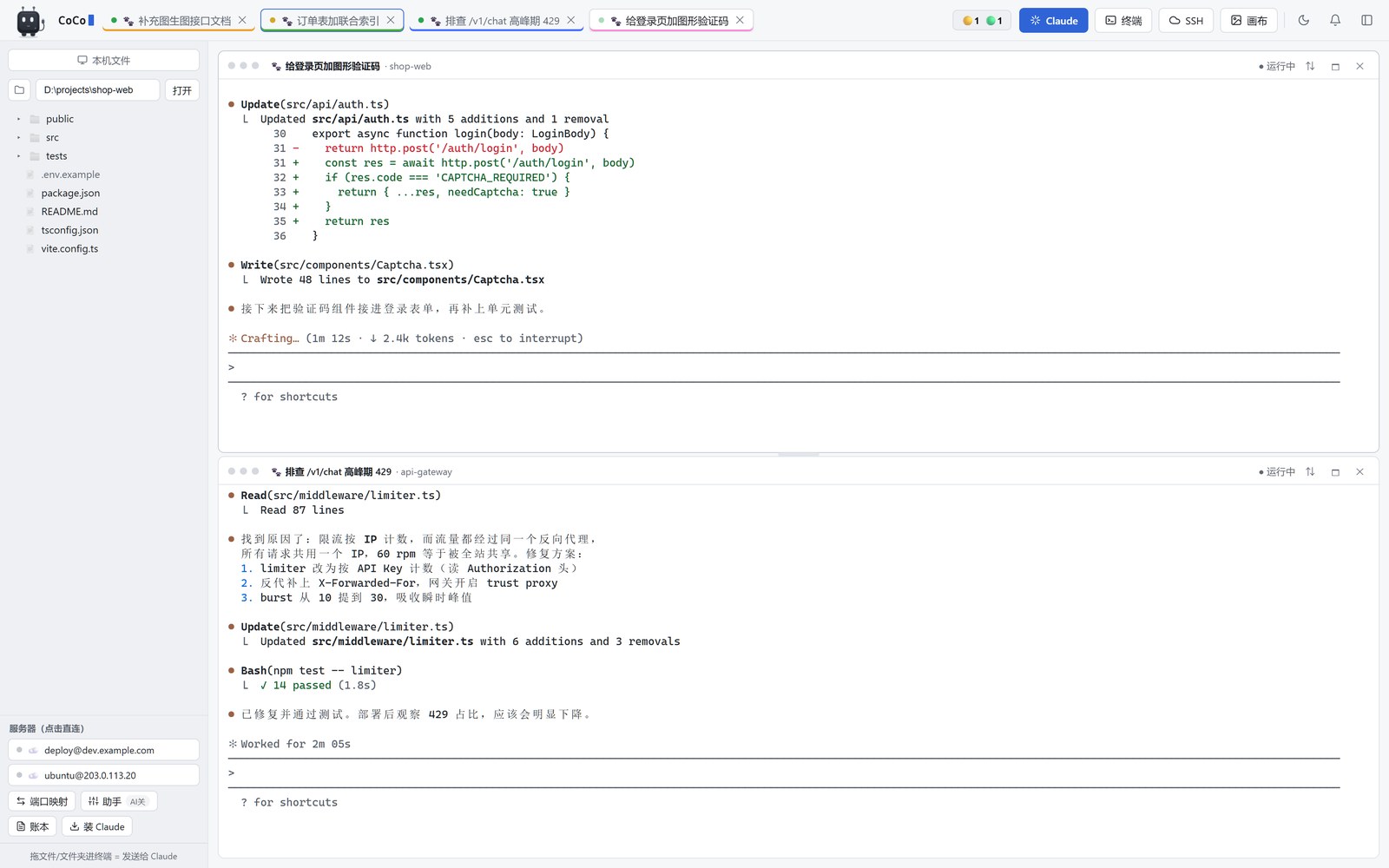Select the .env.example file

[x=70, y=174]
